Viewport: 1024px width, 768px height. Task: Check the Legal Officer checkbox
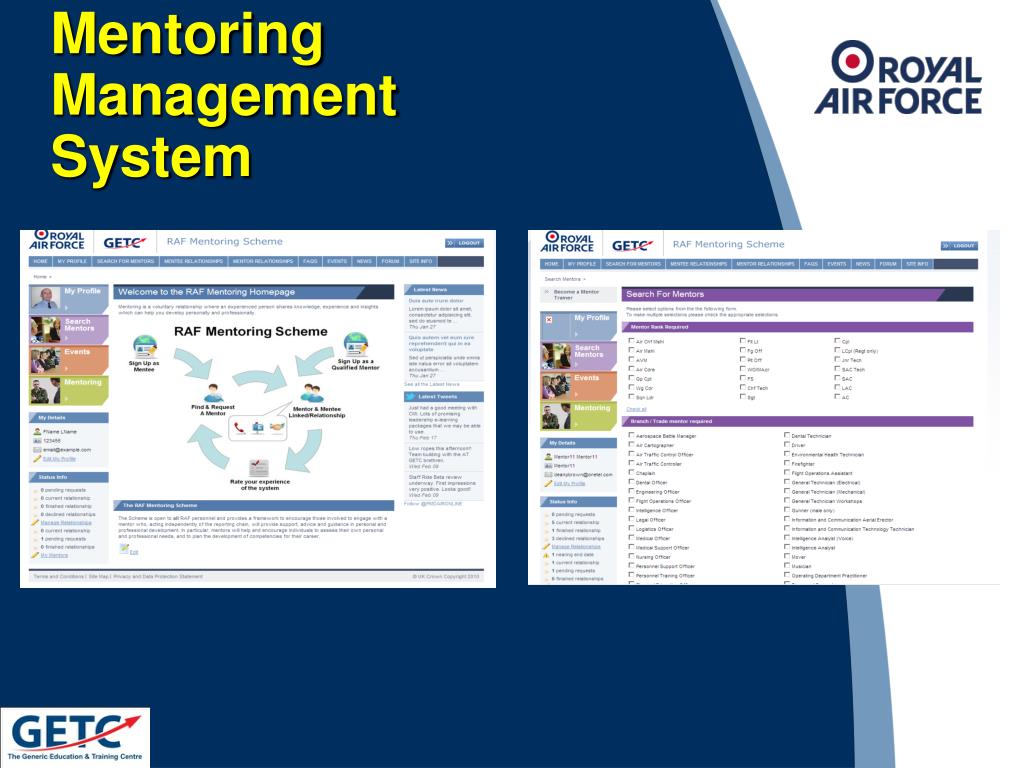pyautogui.click(x=632, y=519)
